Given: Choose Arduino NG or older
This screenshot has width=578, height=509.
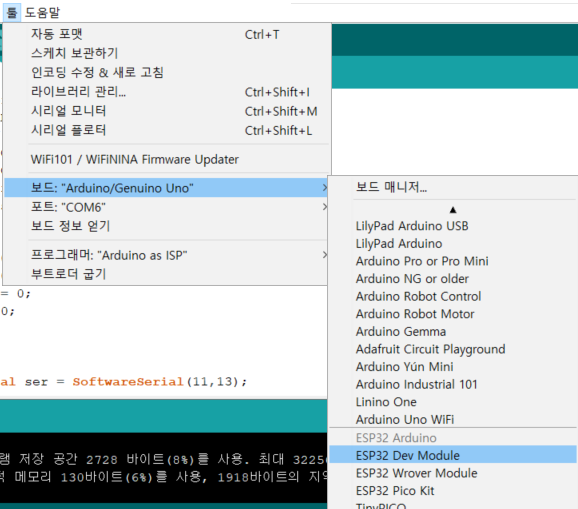Looking at the screenshot, I should [x=453, y=279].
